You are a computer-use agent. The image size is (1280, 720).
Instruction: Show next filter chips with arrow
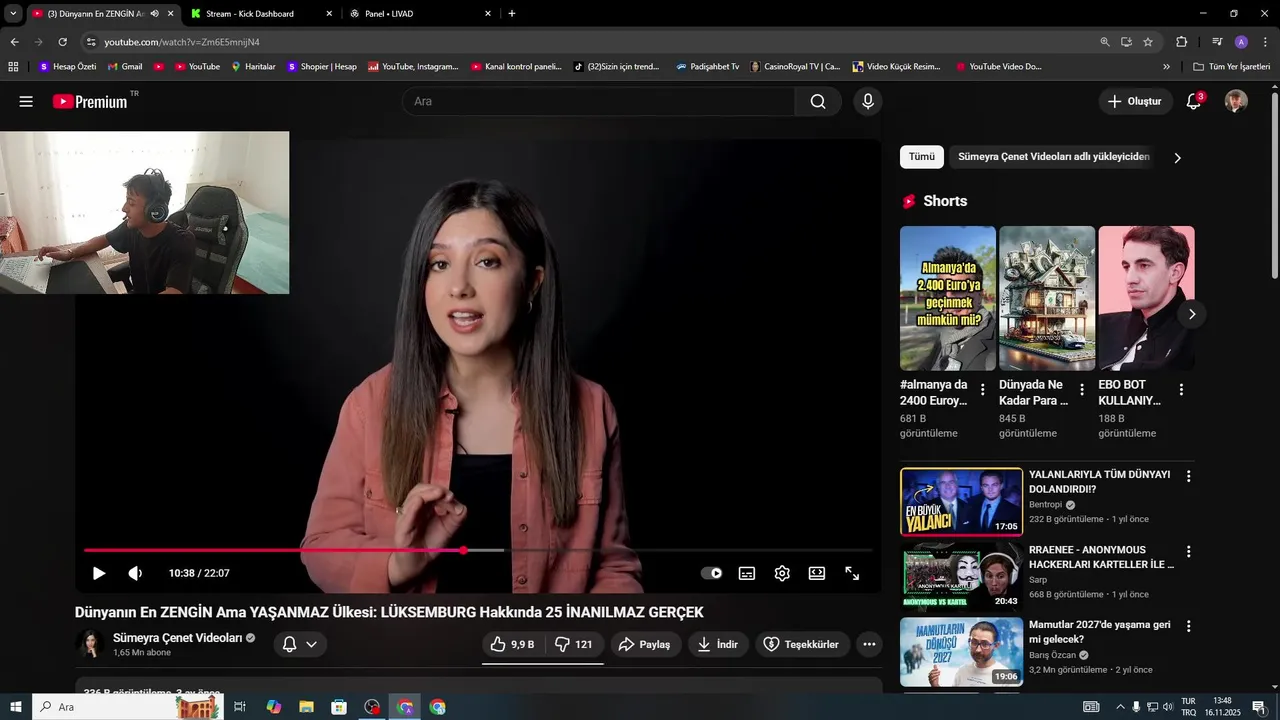1177,157
